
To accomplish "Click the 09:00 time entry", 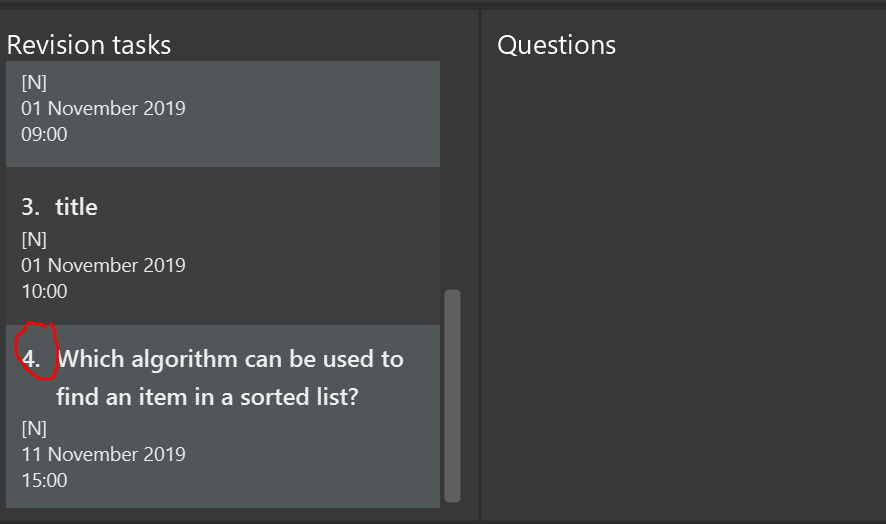I will (x=44, y=135).
